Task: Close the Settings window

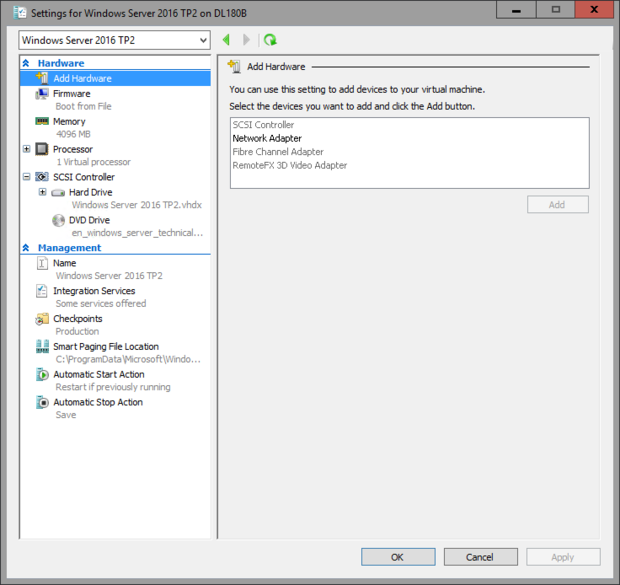Action: [x=594, y=10]
